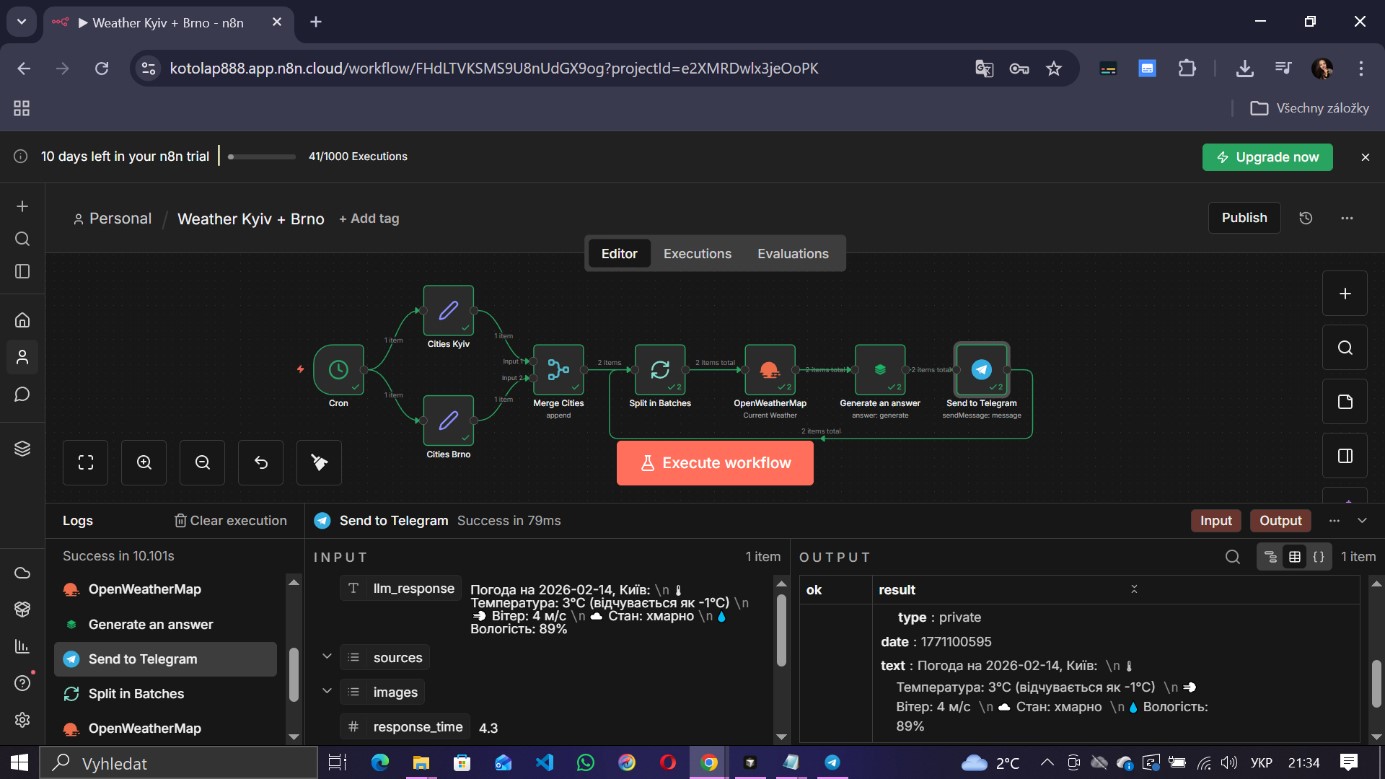Image resolution: width=1385 pixels, height=779 pixels.
Task: Open the sidebar search icon
Action: tap(22, 239)
